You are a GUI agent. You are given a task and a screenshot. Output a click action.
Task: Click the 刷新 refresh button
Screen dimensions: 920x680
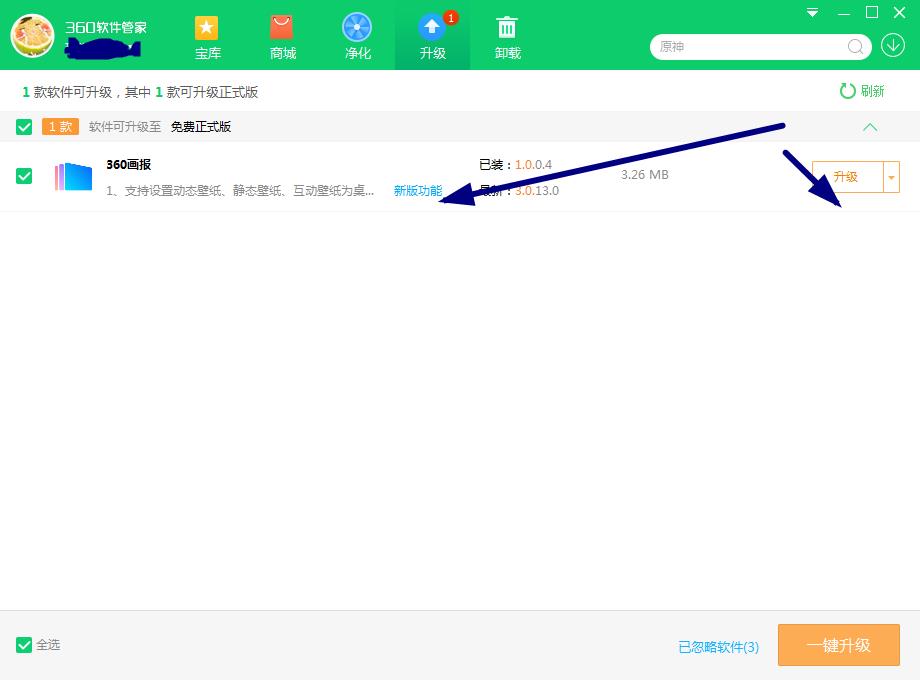(x=862, y=91)
